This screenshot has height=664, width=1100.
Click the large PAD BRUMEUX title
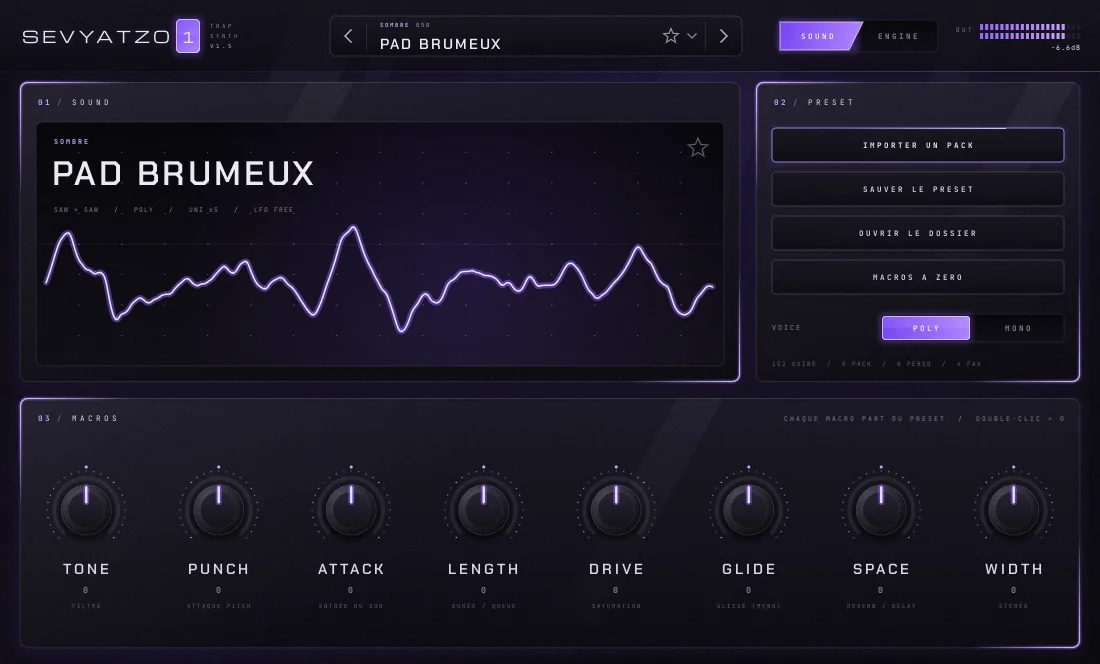pos(183,174)
